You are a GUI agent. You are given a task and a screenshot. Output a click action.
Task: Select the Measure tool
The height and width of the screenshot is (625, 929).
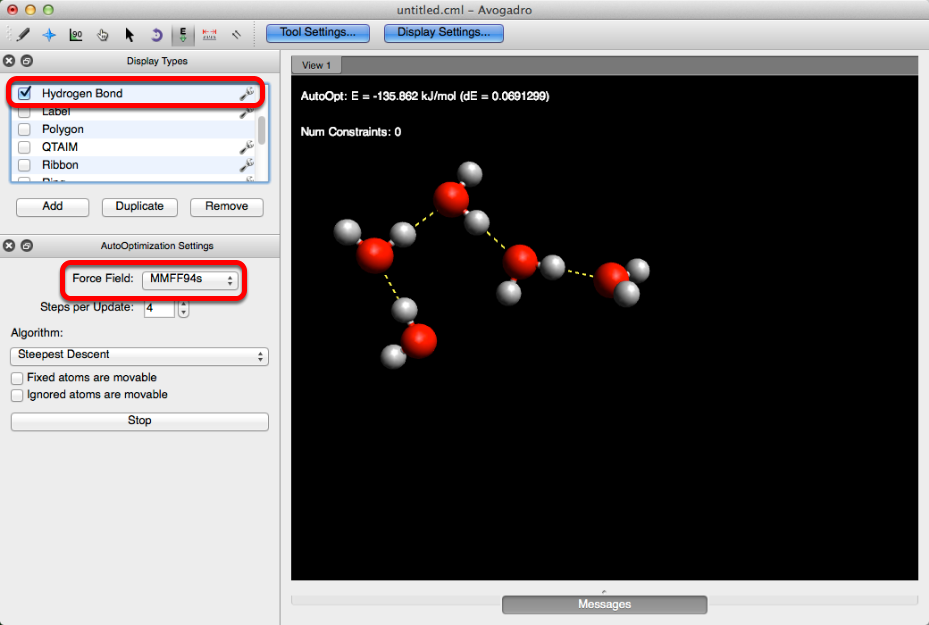210,34
